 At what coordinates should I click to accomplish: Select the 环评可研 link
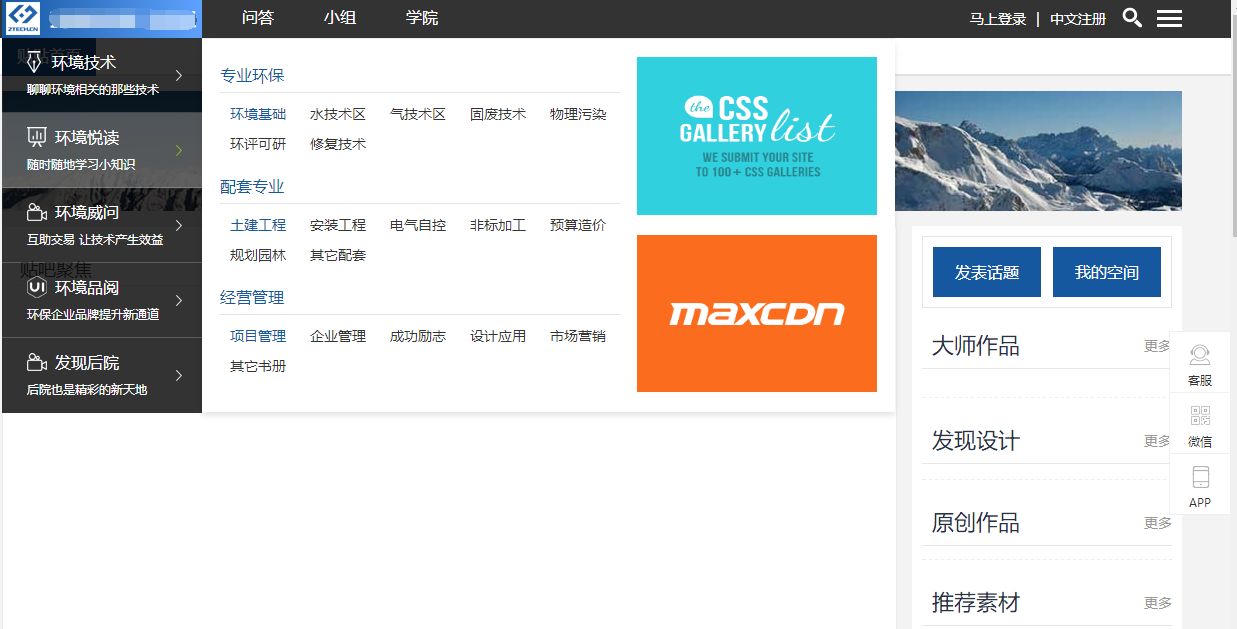pyautogui.click(x=258, y=145)
